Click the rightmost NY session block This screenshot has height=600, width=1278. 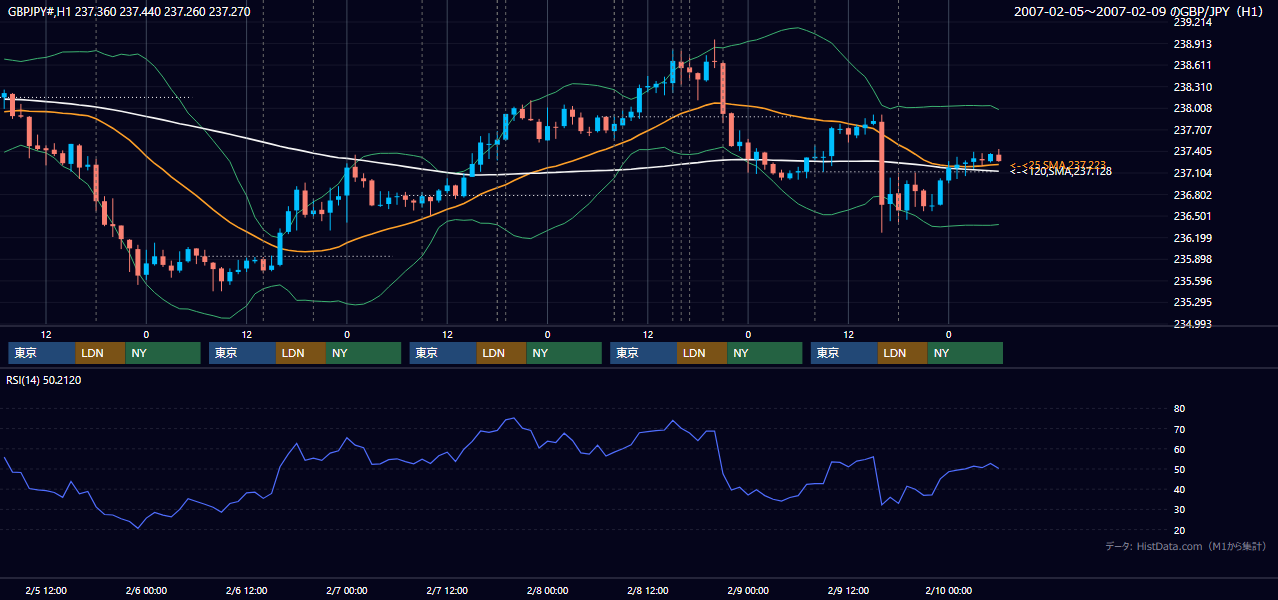(x=965, y=353)
